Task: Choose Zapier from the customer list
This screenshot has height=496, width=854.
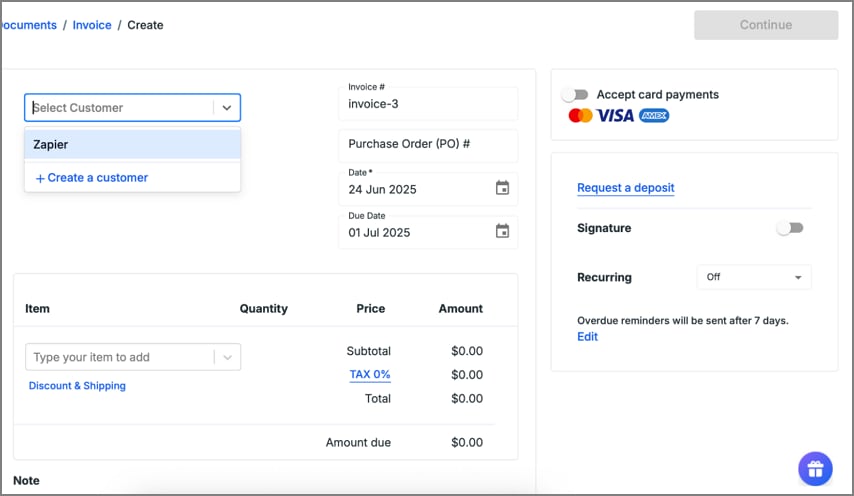Action: [x=132, y=144]
